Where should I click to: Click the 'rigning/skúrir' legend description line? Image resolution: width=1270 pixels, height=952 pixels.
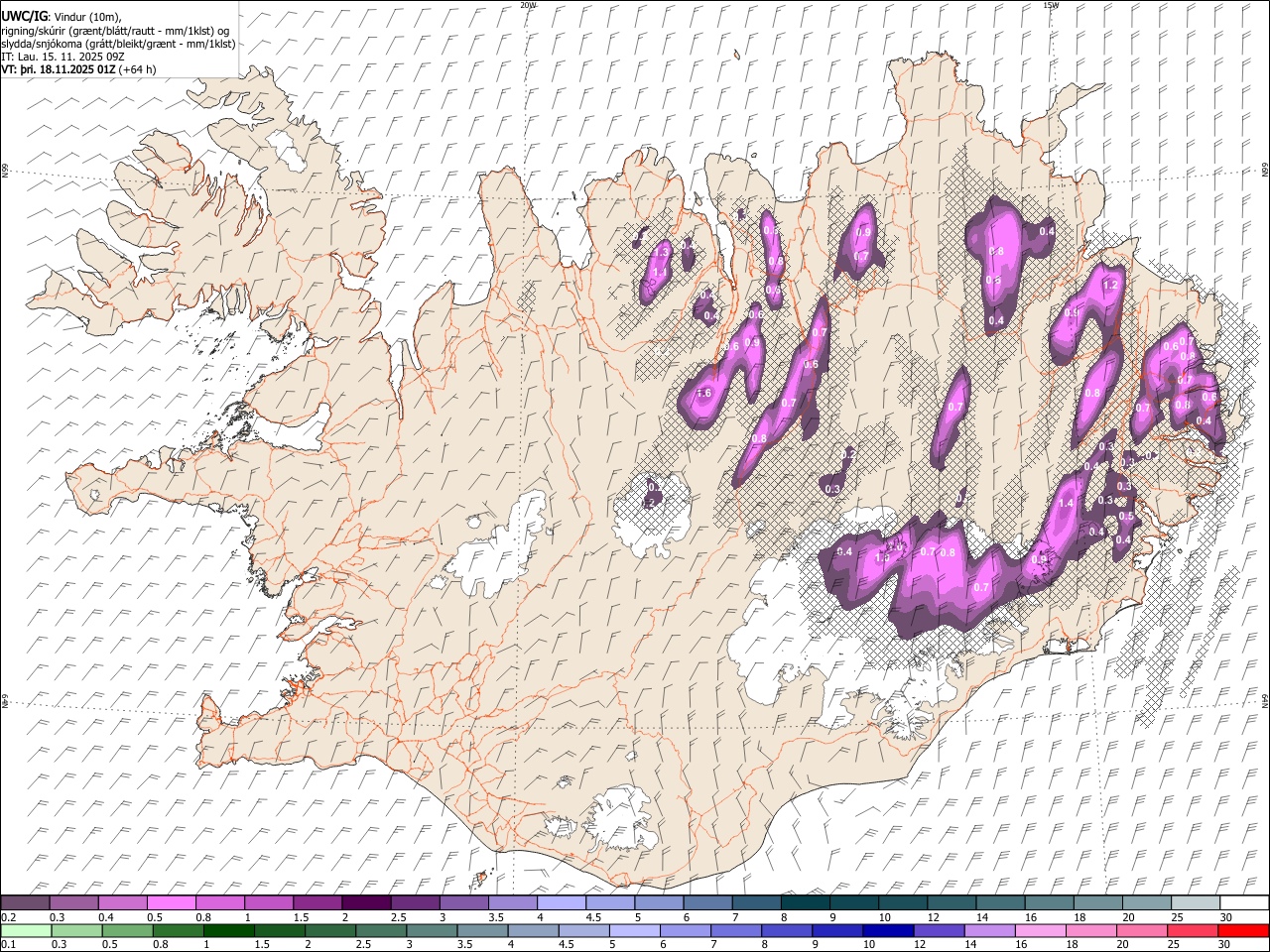tap(116, 30)
